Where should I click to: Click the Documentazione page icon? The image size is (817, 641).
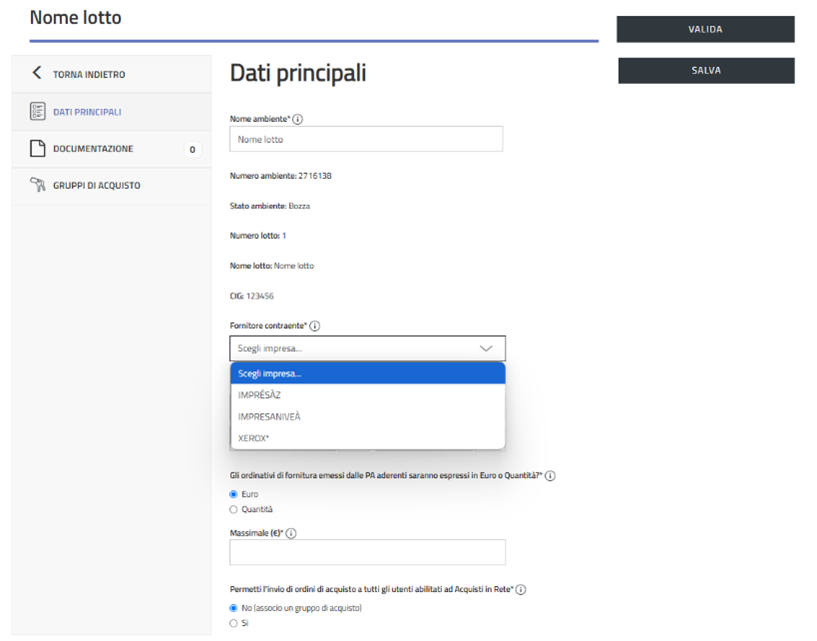coord(37,149)
